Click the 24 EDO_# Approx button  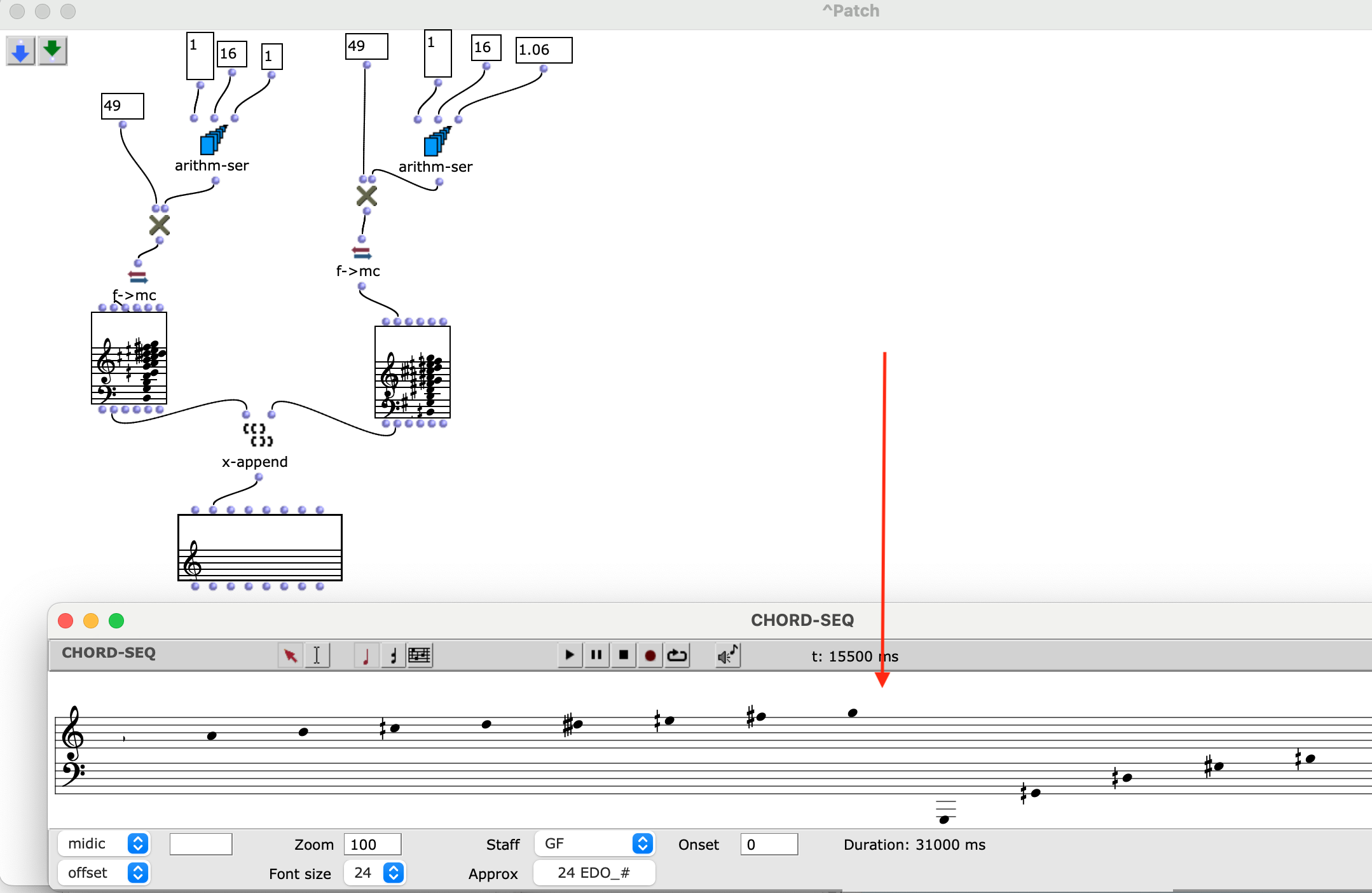594,873
